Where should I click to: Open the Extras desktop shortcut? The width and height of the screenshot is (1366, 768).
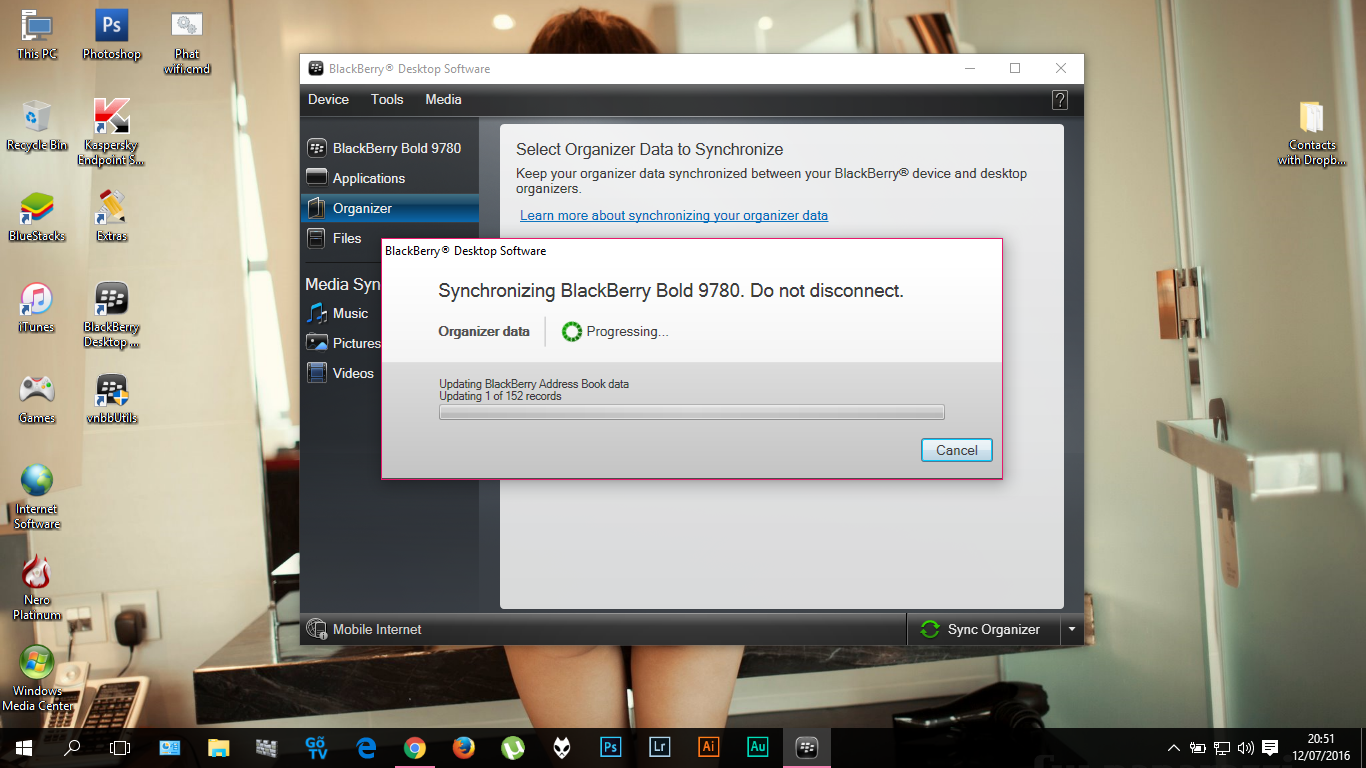coord(112,217)
